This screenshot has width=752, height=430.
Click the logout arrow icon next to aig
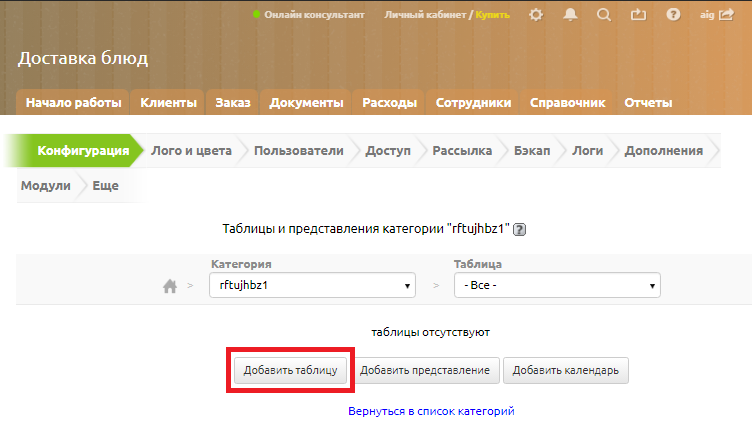(727, 15)
